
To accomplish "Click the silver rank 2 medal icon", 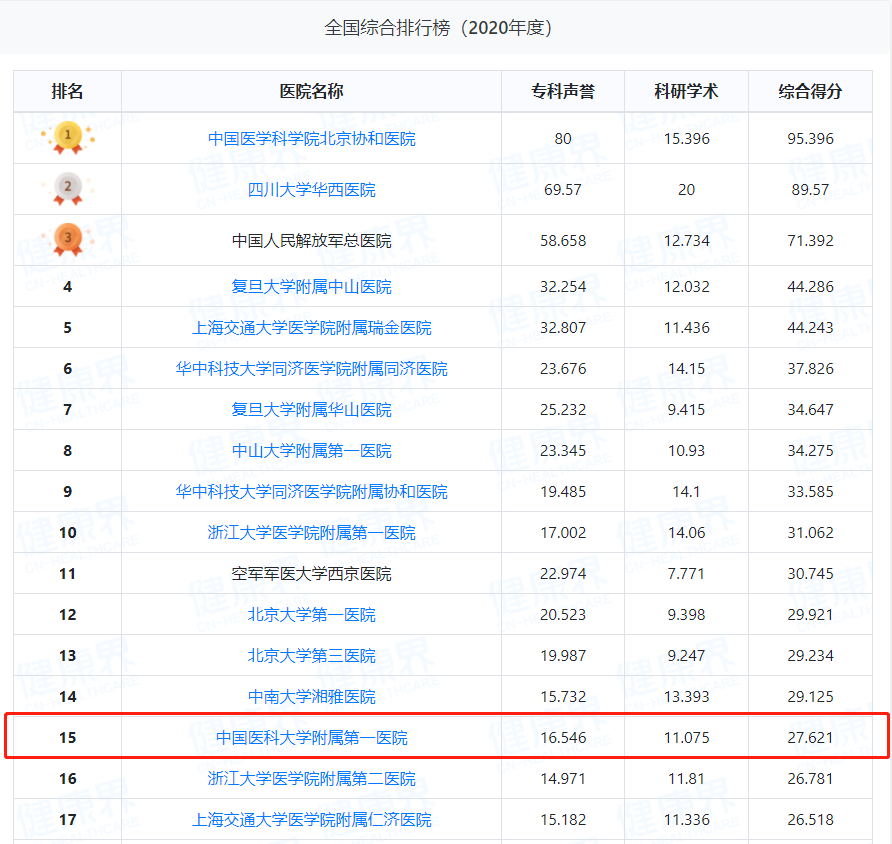I will click(x=68, y=189).
